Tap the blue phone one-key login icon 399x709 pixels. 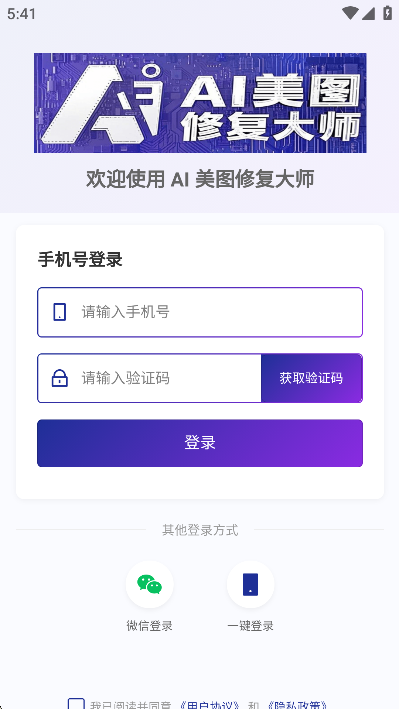pos(250,584)
